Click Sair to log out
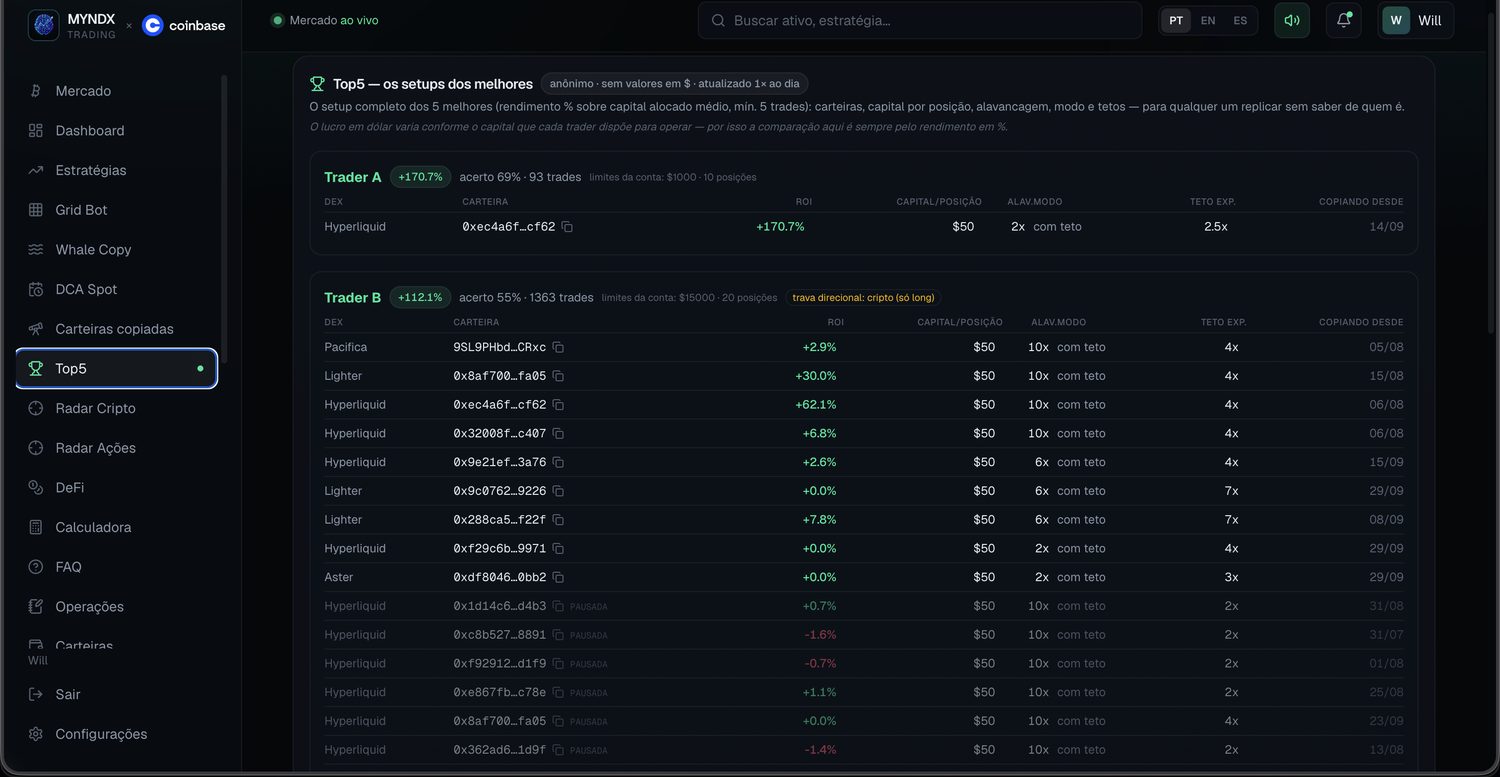This screenshot has width=1500, height=777. click(116, 694)
